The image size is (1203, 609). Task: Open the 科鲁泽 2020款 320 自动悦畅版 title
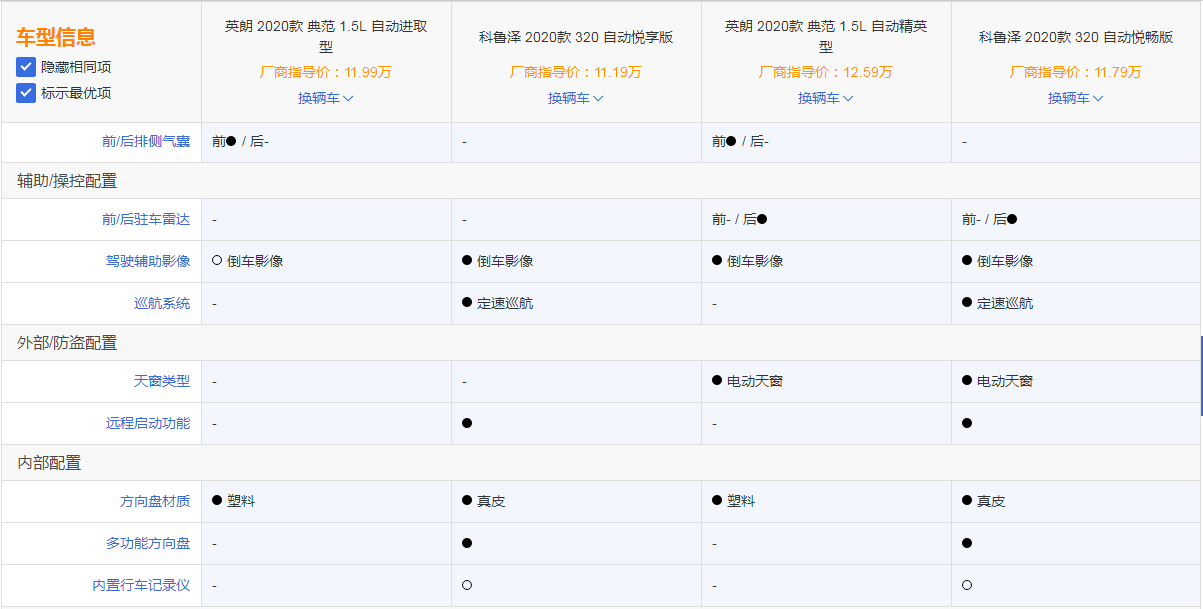pyautogui.click(x=1076, y=37)
